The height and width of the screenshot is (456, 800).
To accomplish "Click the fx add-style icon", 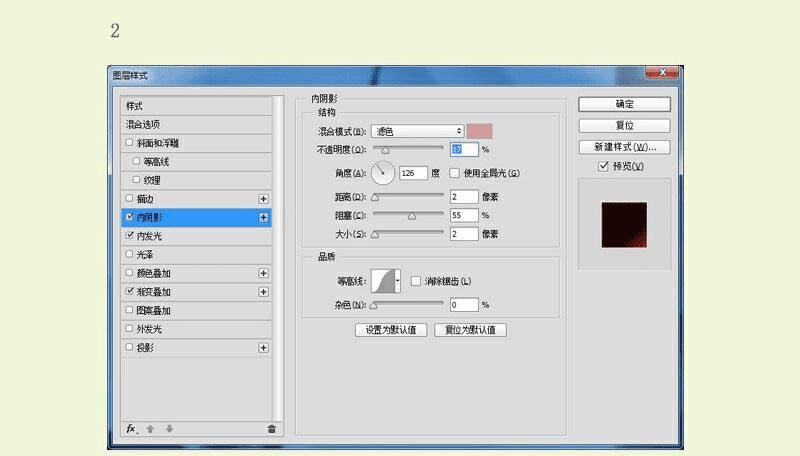I will coord(131,429).
